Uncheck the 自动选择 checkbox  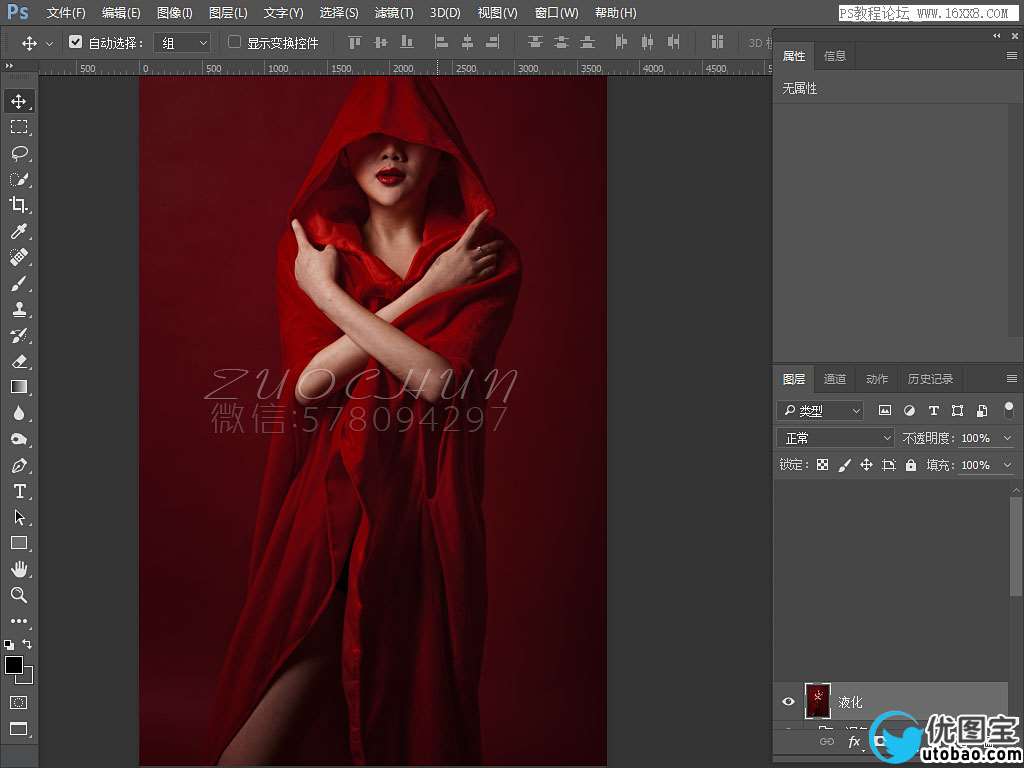click(x=75, y=43)
